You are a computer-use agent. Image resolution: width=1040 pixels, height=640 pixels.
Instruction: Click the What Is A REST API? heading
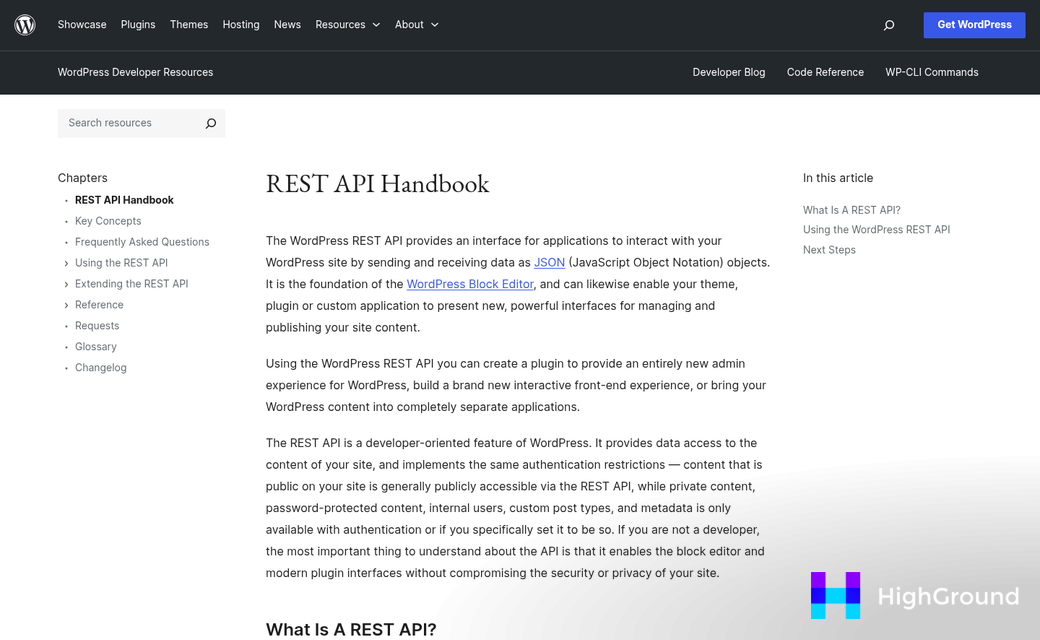[351, 629]
